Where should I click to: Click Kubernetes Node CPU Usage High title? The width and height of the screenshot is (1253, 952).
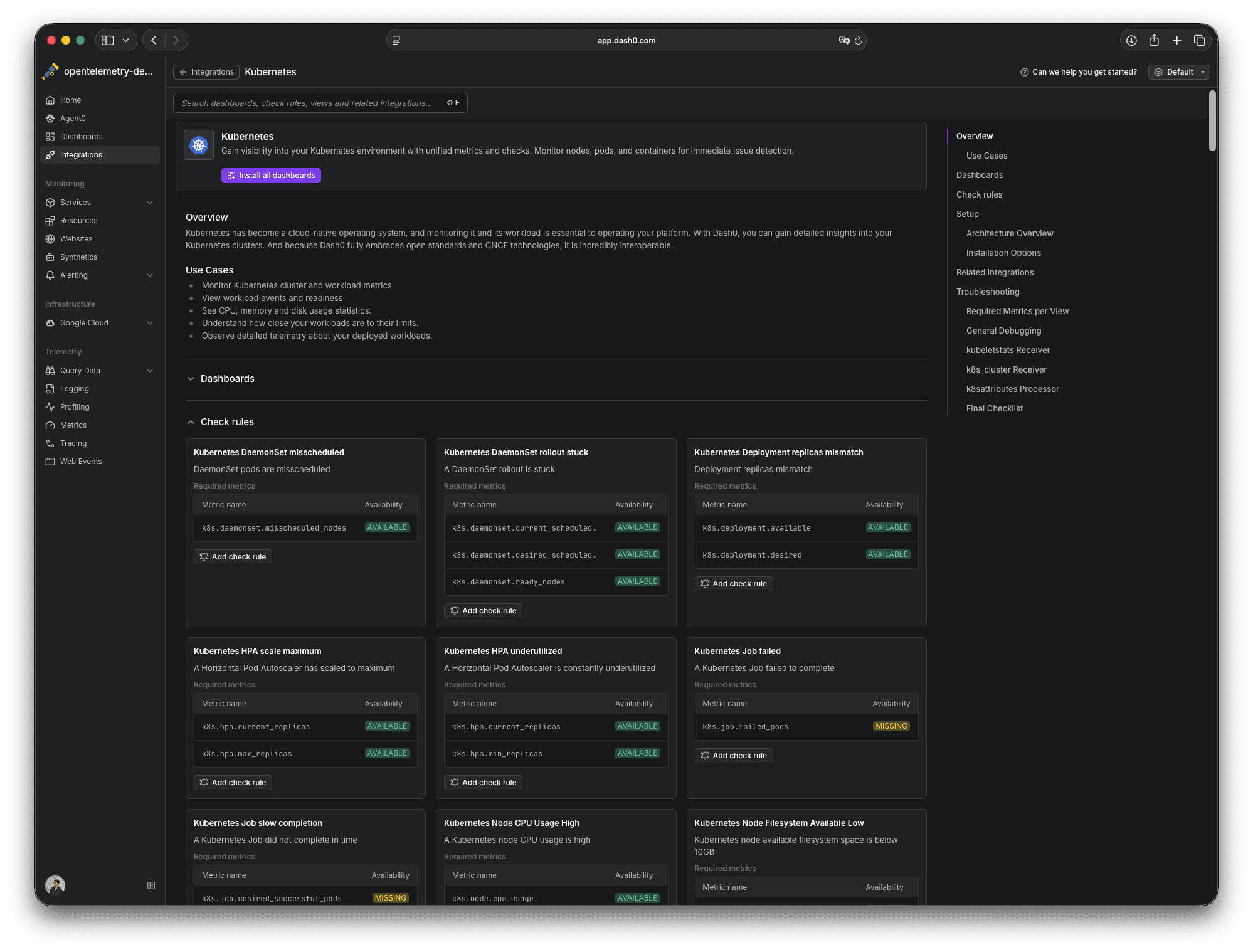click(x=512, y=823)
